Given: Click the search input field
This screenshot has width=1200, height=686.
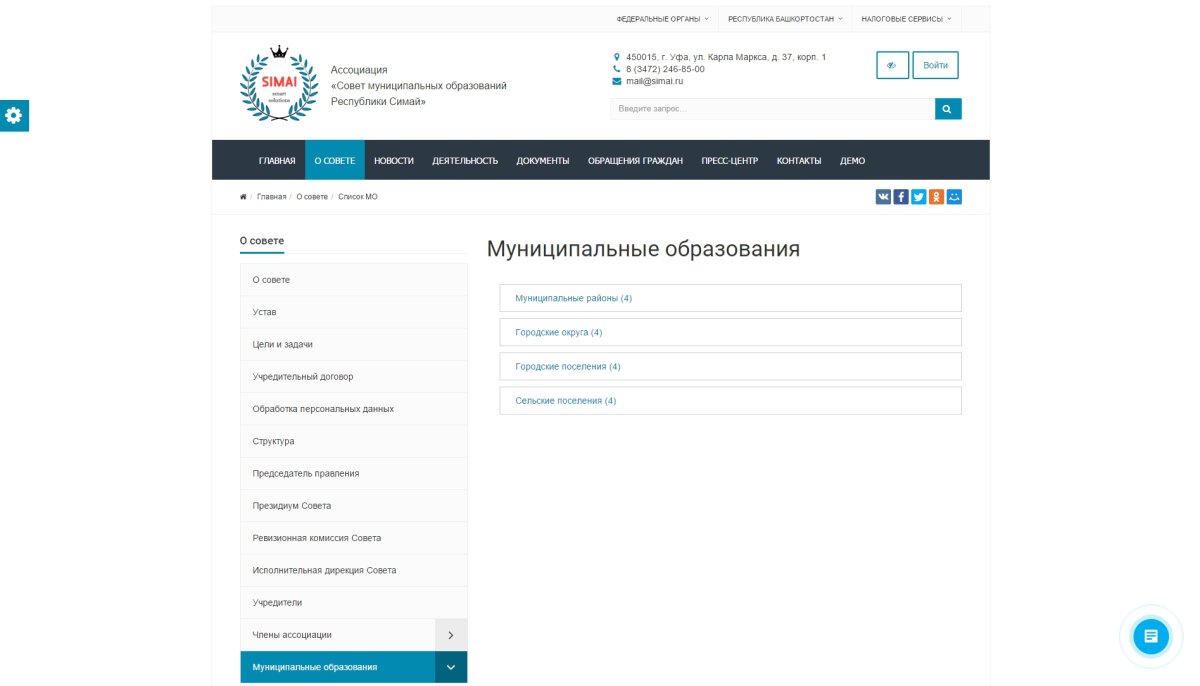Looking at the screenshot, I should click(770, 108).
